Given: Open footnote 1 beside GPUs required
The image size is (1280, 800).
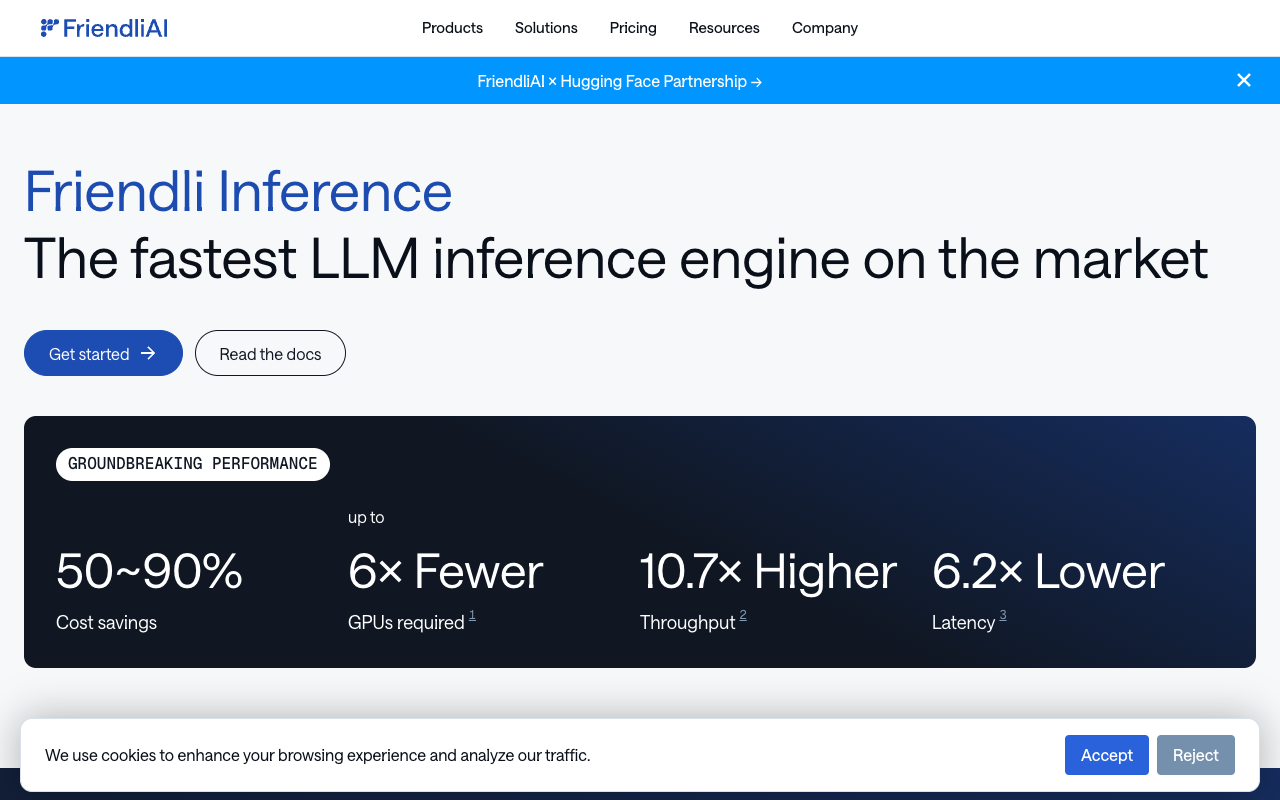Looking at the screenshot, I should pos(472,615).
